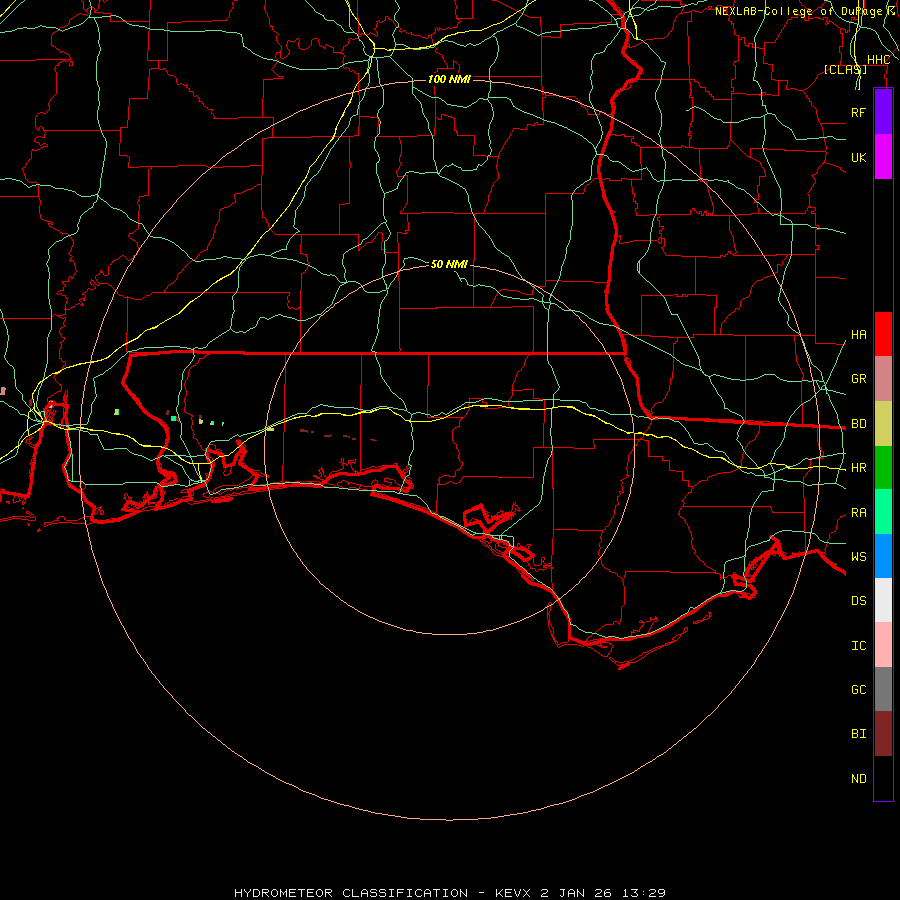Click the HA legend label
This screenshot has height=900, width=900.
tap(858, 334)
